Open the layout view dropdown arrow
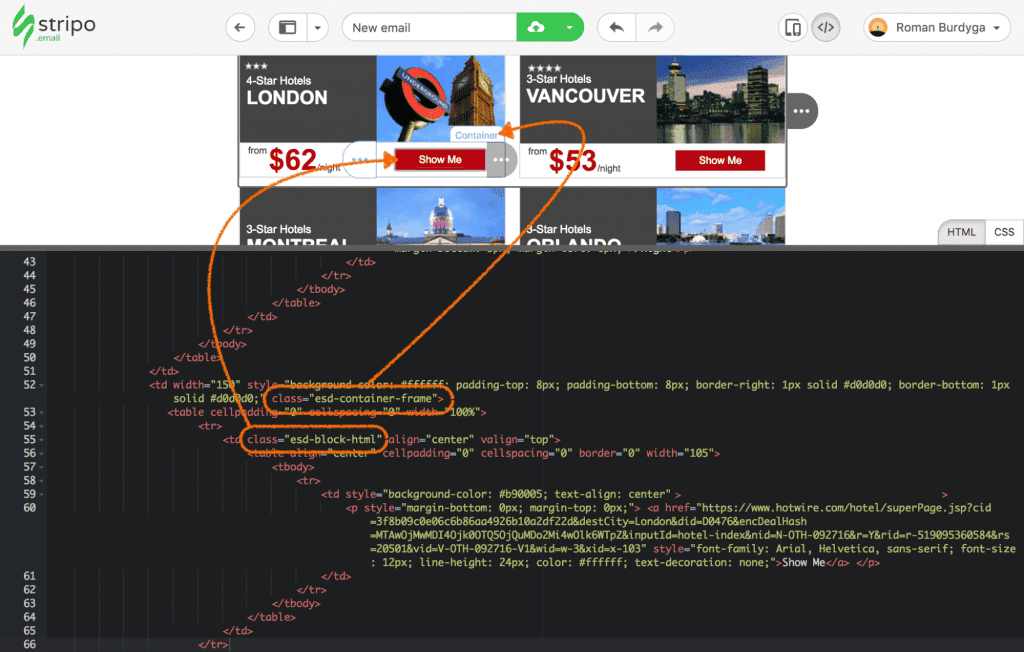 318,28
